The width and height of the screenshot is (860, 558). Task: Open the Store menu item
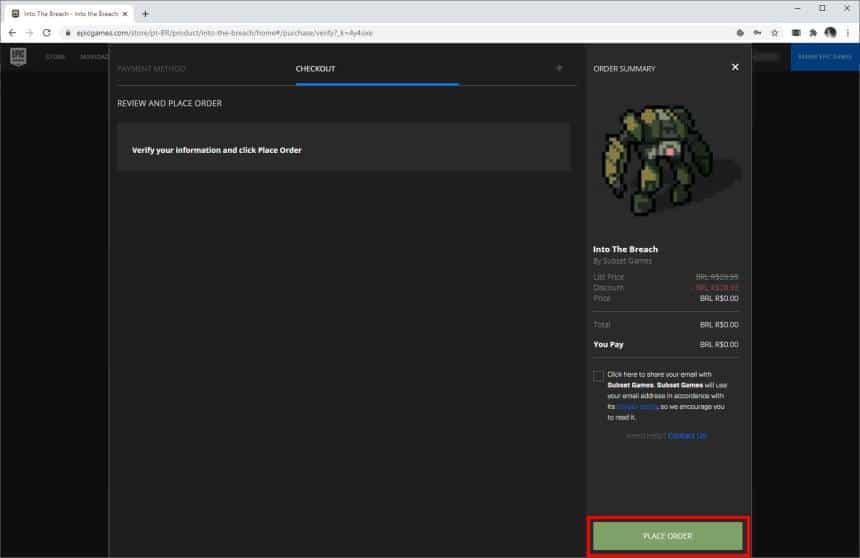point(55,57)
